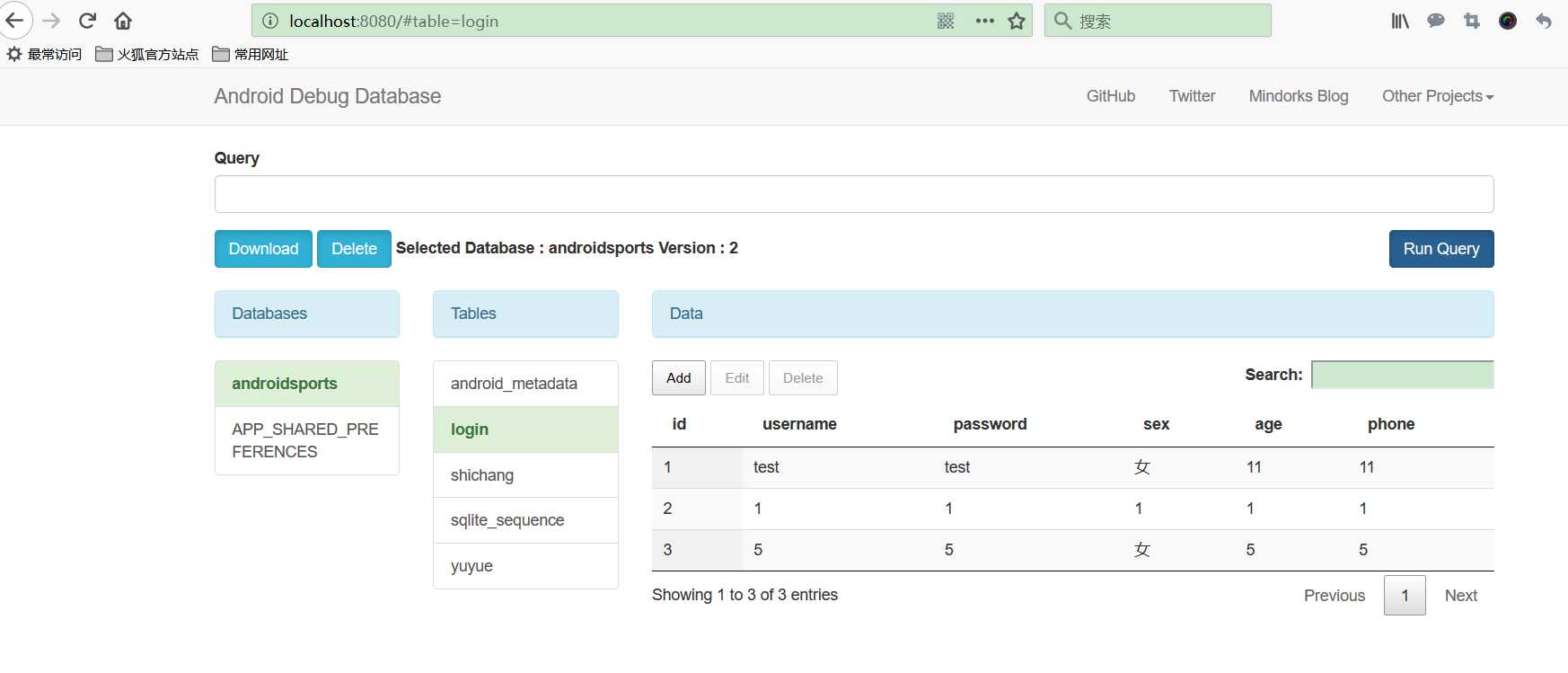
Task: Click pagination page 1 button
Action: (1405, 596)
